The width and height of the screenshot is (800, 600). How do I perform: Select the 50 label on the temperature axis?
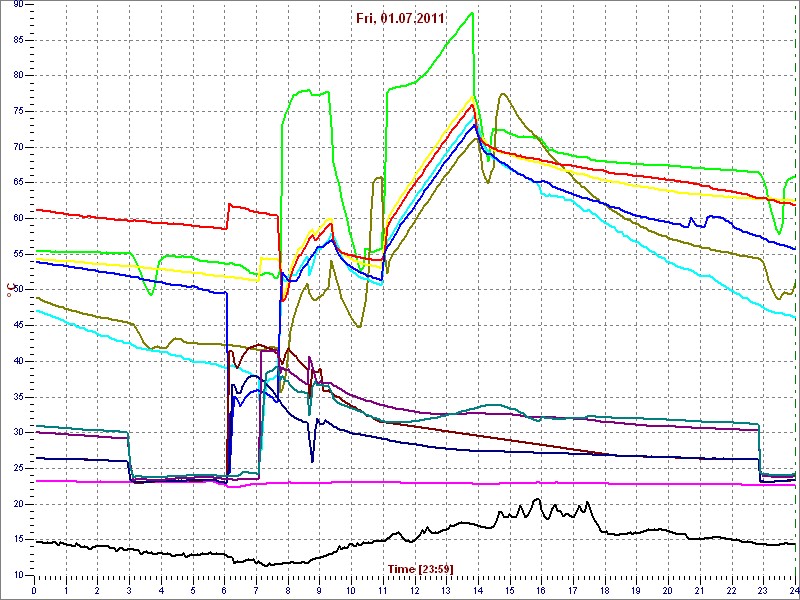click(18, 290)
